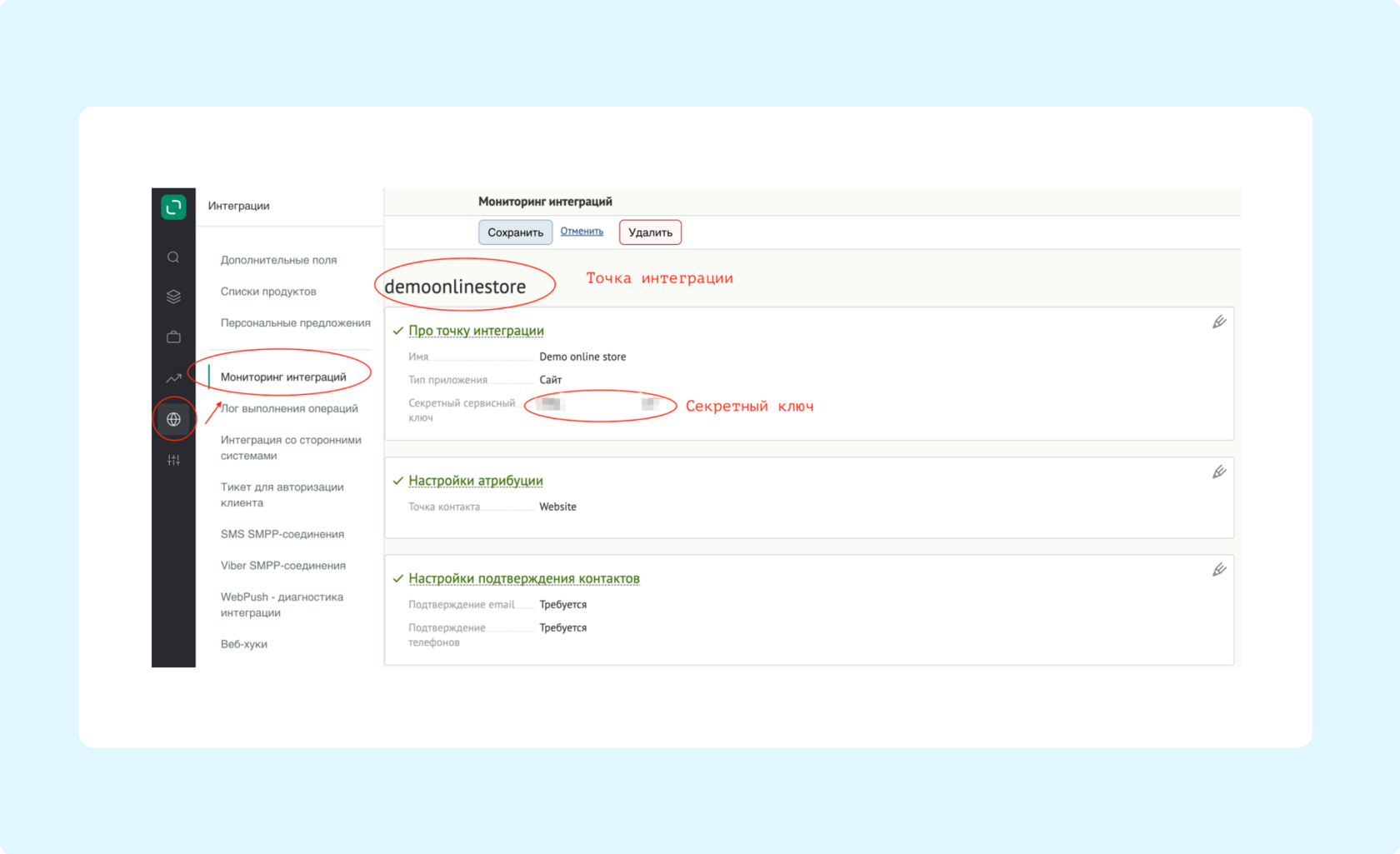
Task: Open 'Списки продуктов' menu item
Action: point(268,292)
